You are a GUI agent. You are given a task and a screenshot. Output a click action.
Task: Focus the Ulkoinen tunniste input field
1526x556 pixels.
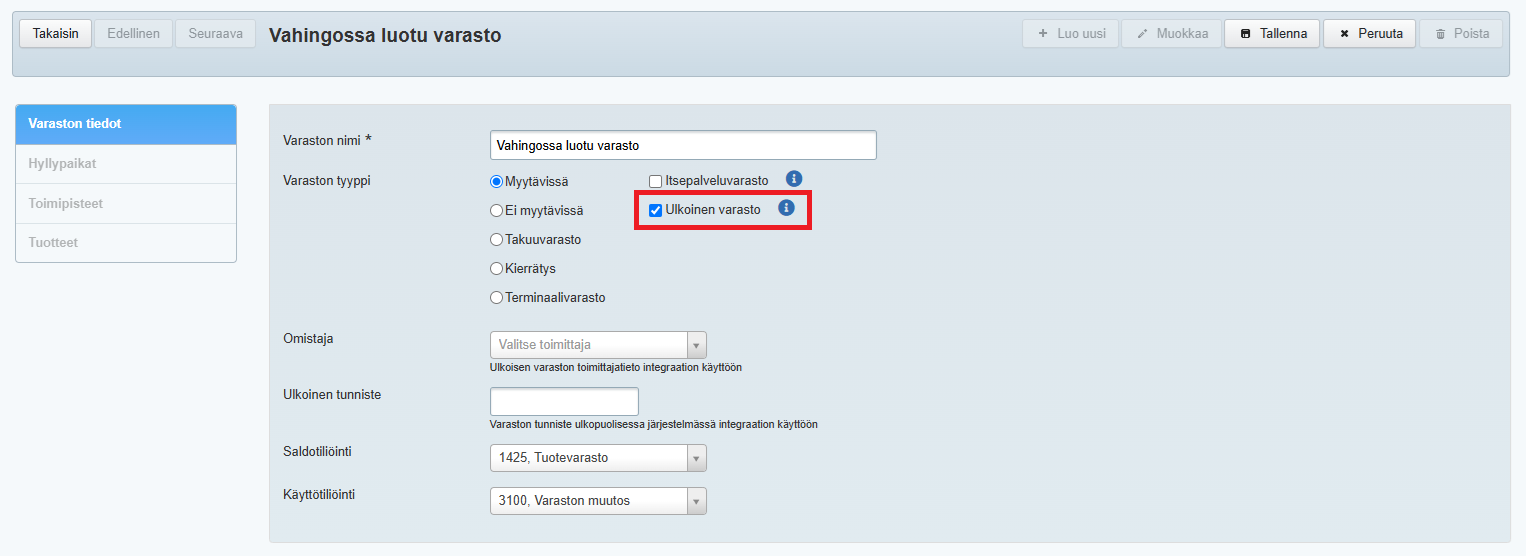pos(564,402)
